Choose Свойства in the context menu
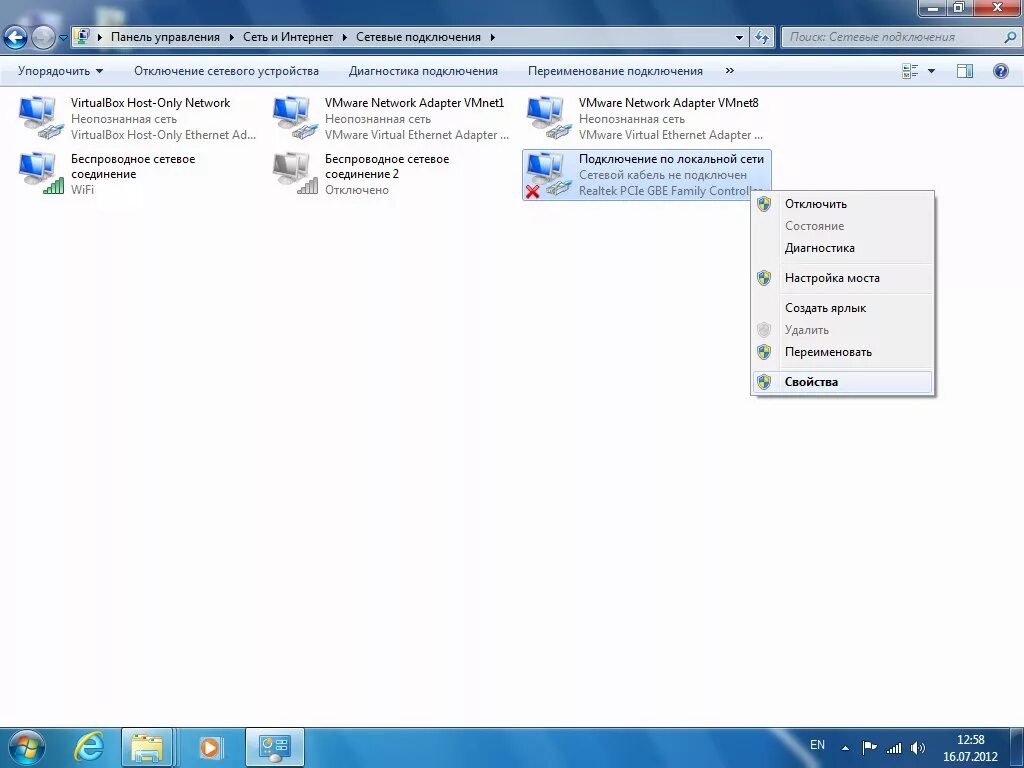This screenshot has width=1024, height=768. (811, 382)
